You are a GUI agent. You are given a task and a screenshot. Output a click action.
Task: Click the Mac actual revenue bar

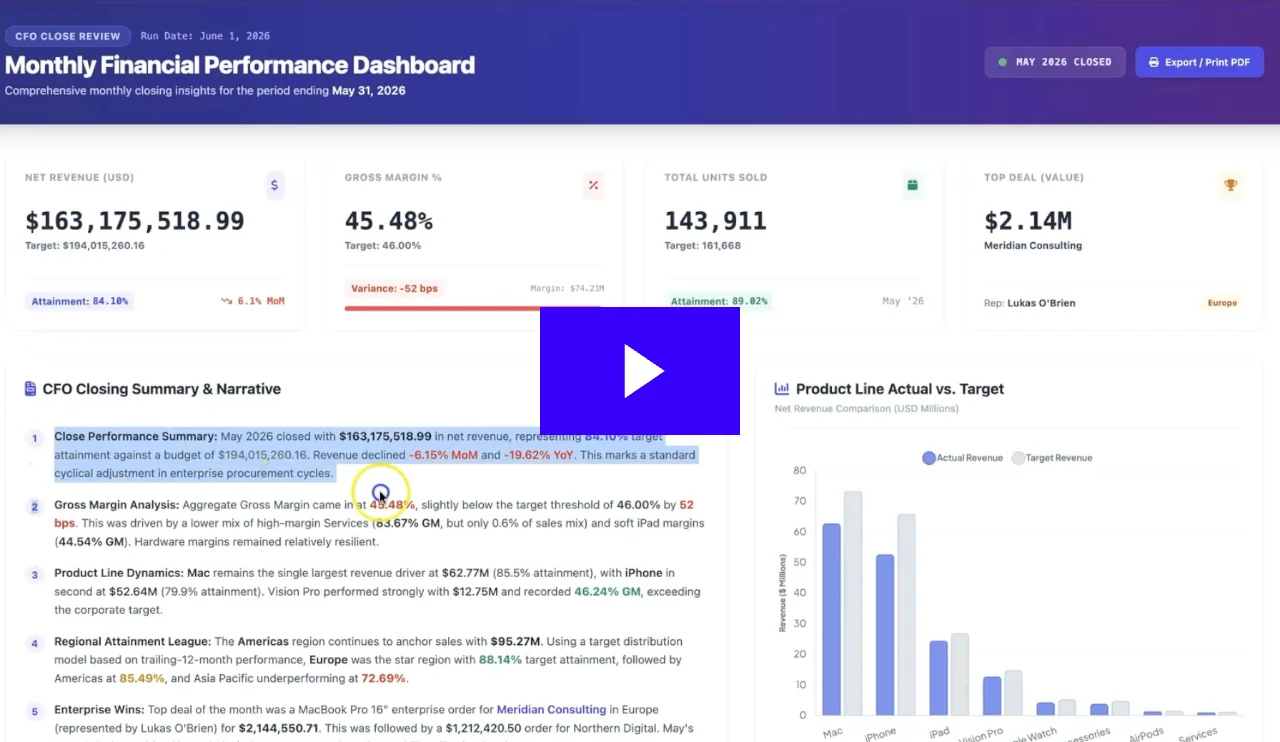click(x=832, y=619)
